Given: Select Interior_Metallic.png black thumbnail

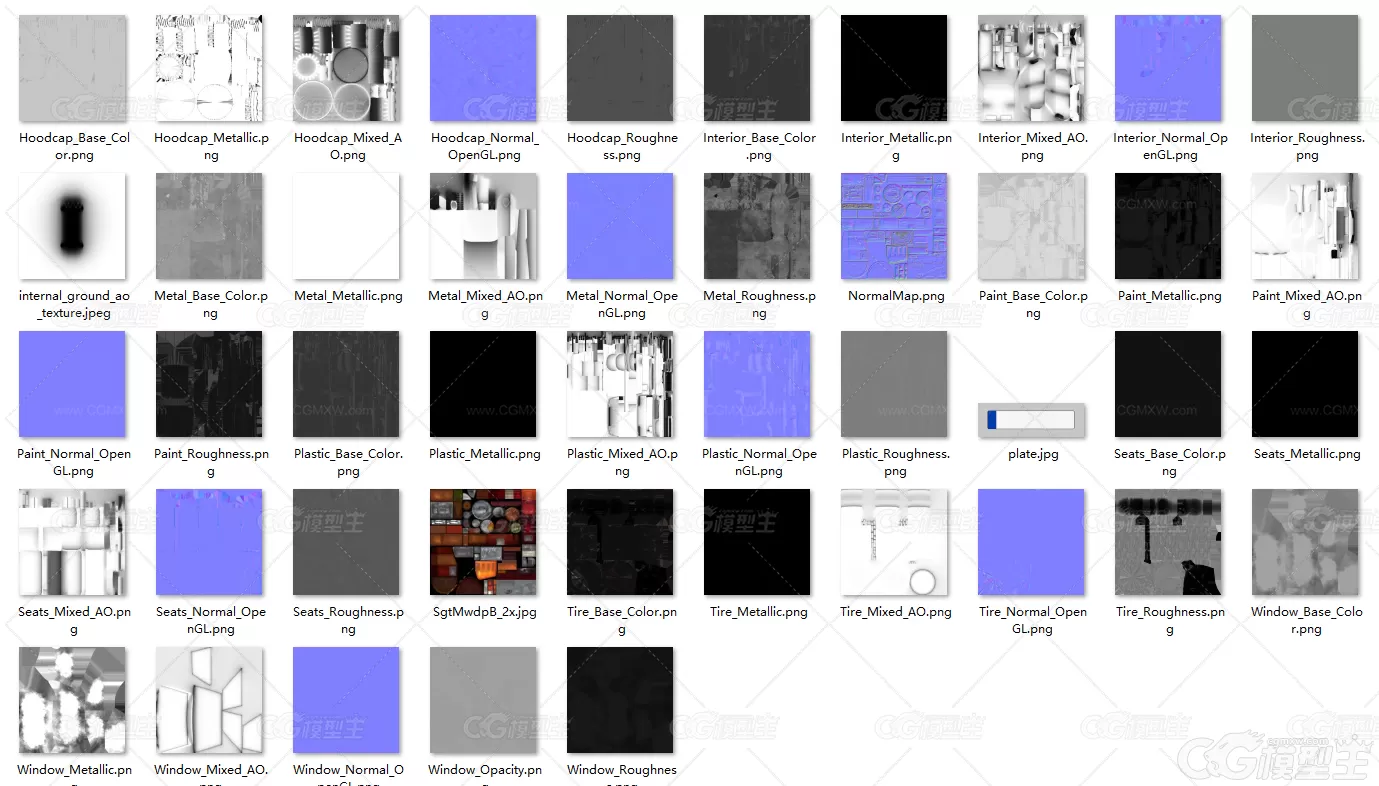Looking at the screenshot, I should click(x=894, y=68).
